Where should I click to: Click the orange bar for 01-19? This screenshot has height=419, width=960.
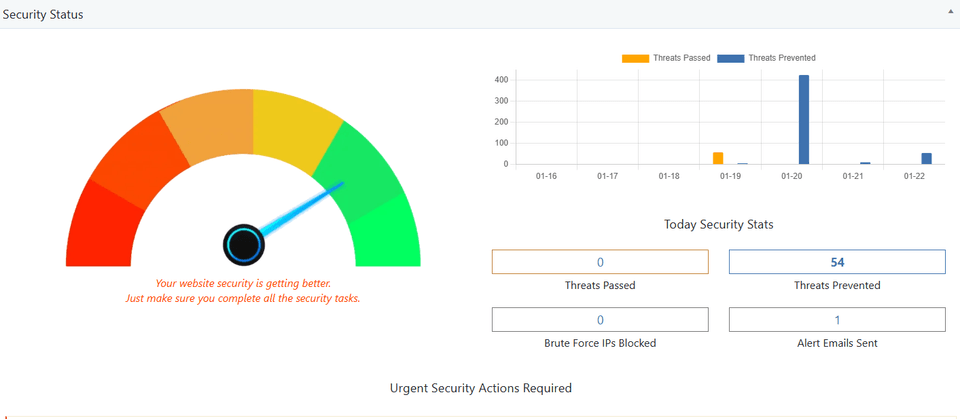718,158
